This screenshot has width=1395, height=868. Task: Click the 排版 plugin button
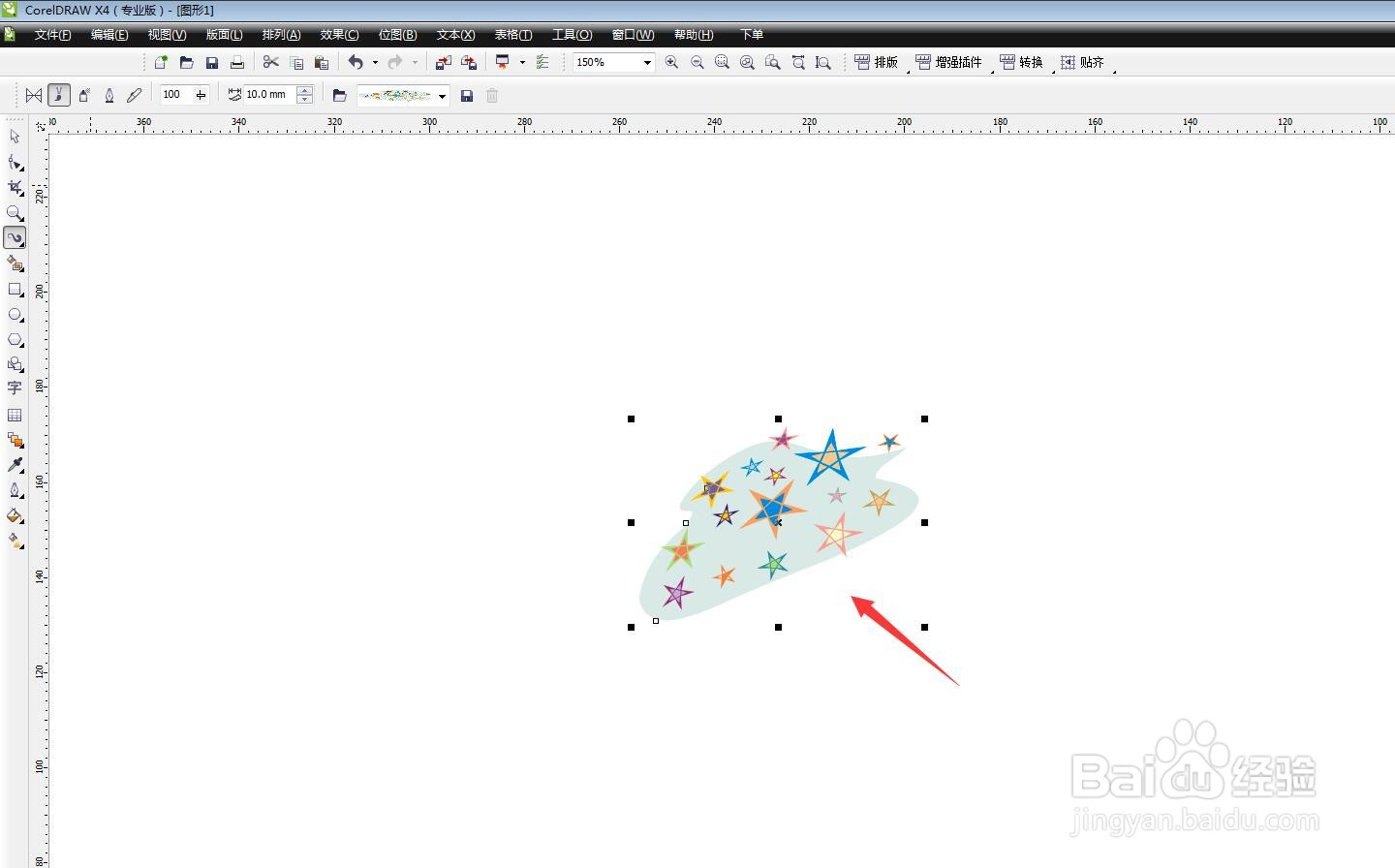(876, 62)
